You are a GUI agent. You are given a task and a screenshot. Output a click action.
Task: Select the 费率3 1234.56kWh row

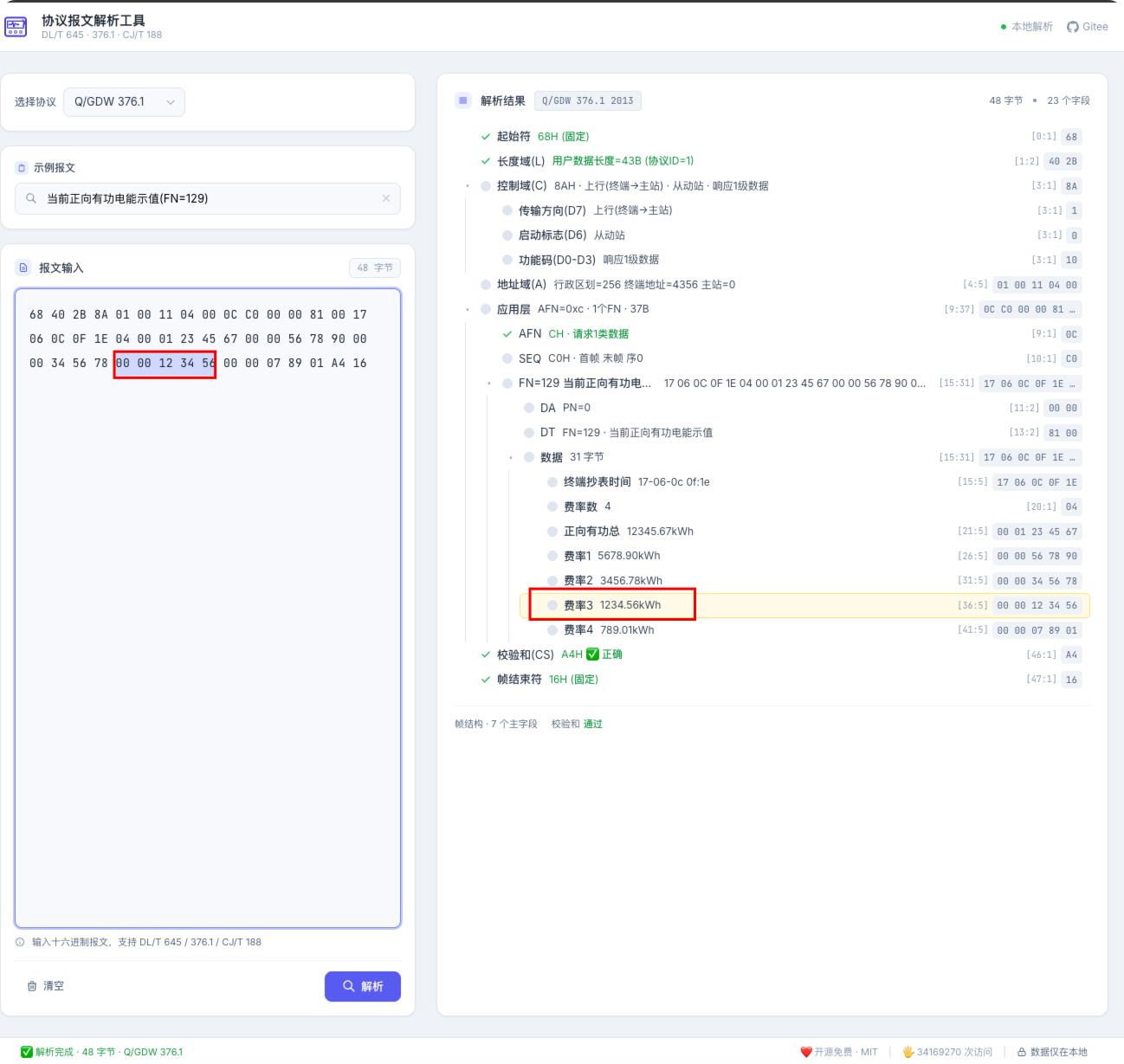pyautogui.click(x=804, y=605)
